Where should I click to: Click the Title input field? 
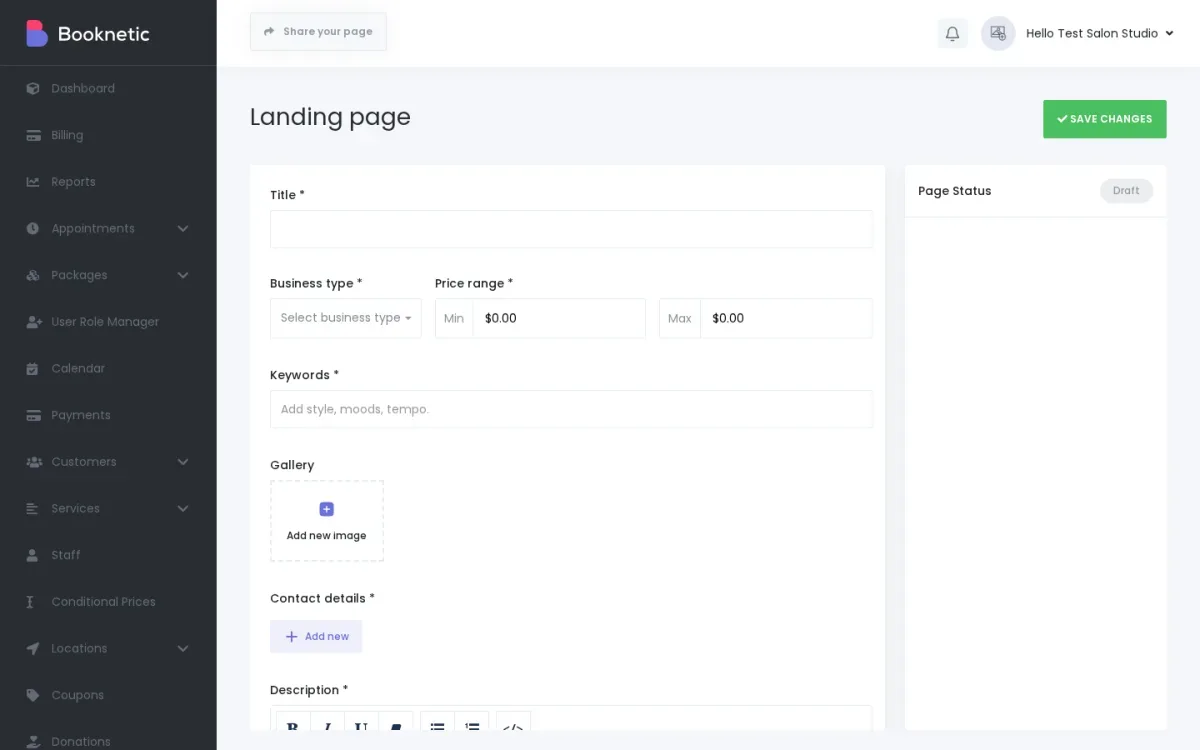tap(571, 229)
